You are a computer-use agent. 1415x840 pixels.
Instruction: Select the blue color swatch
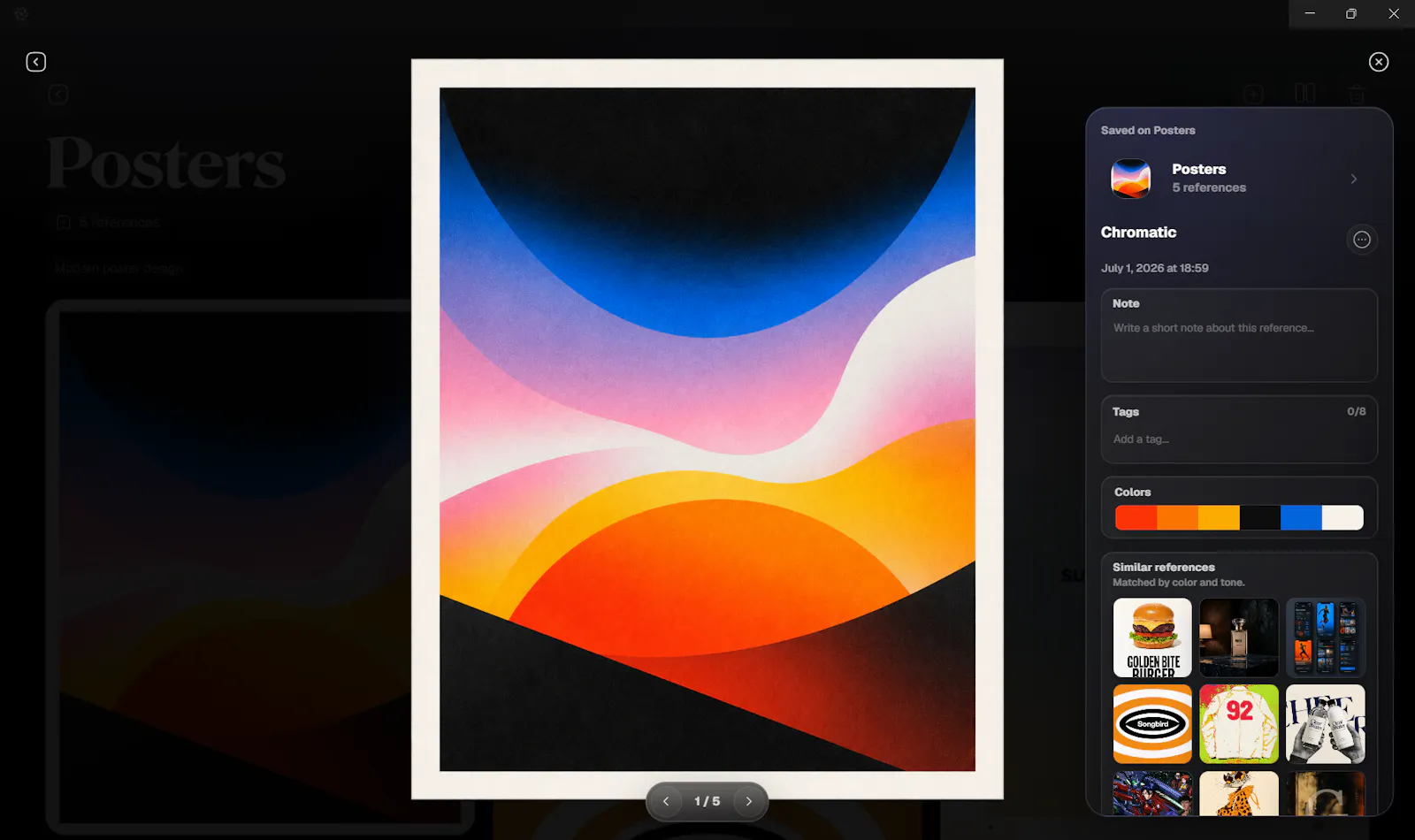pyautogui.click(x=1301, y=517)
